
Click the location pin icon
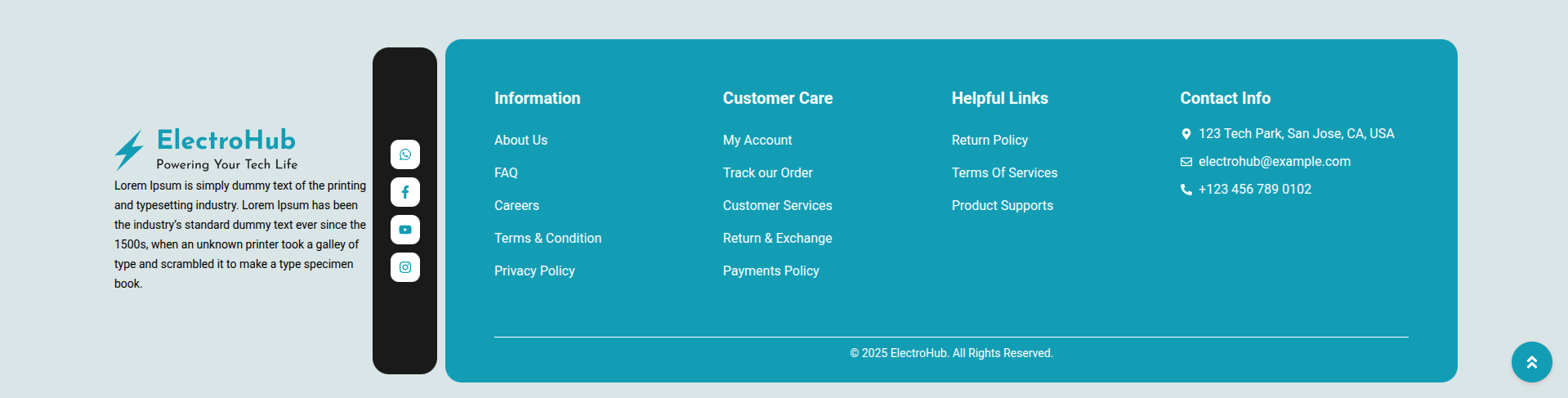pos(1186,134)
